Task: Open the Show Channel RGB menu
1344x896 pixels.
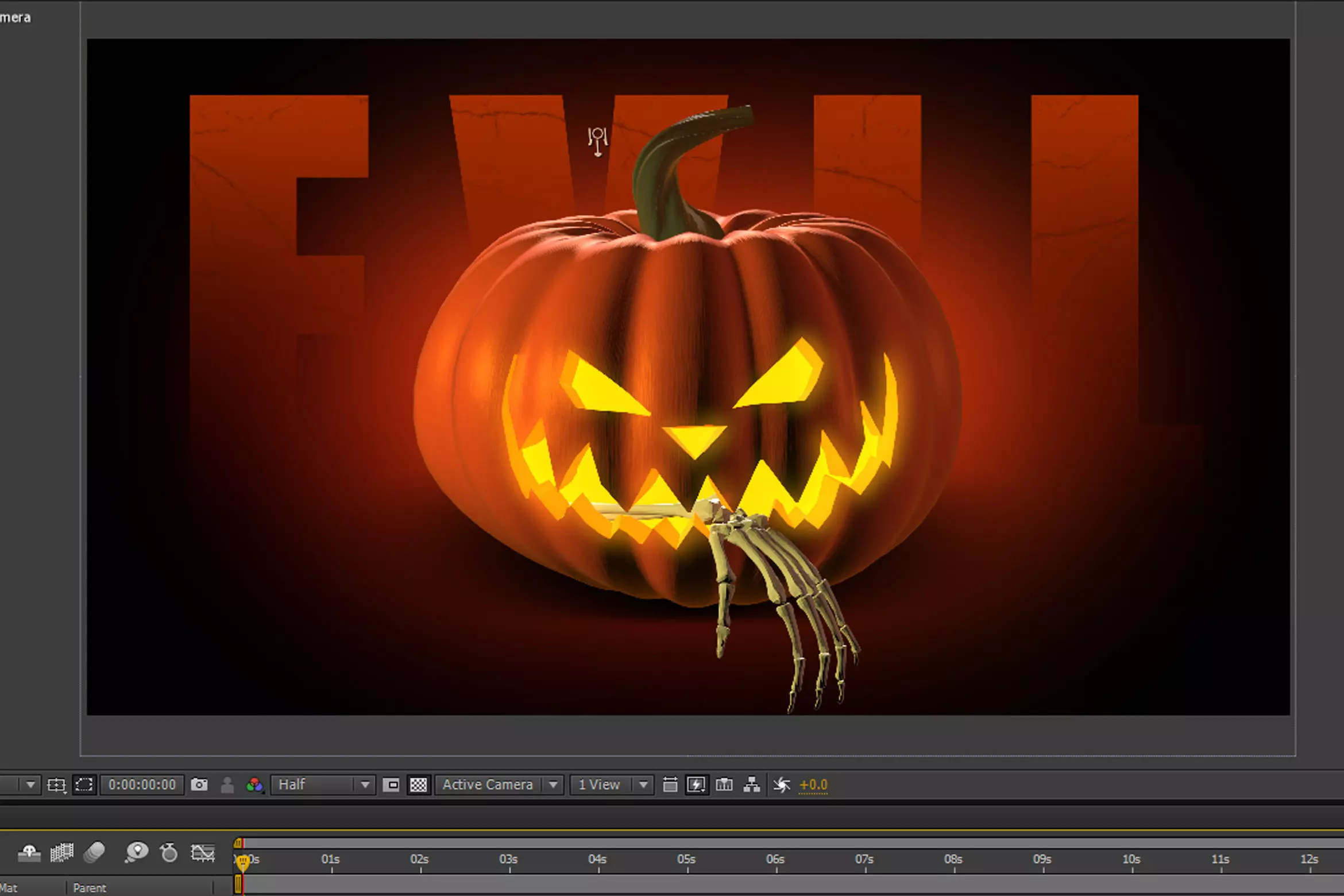Action: [254, 785]
